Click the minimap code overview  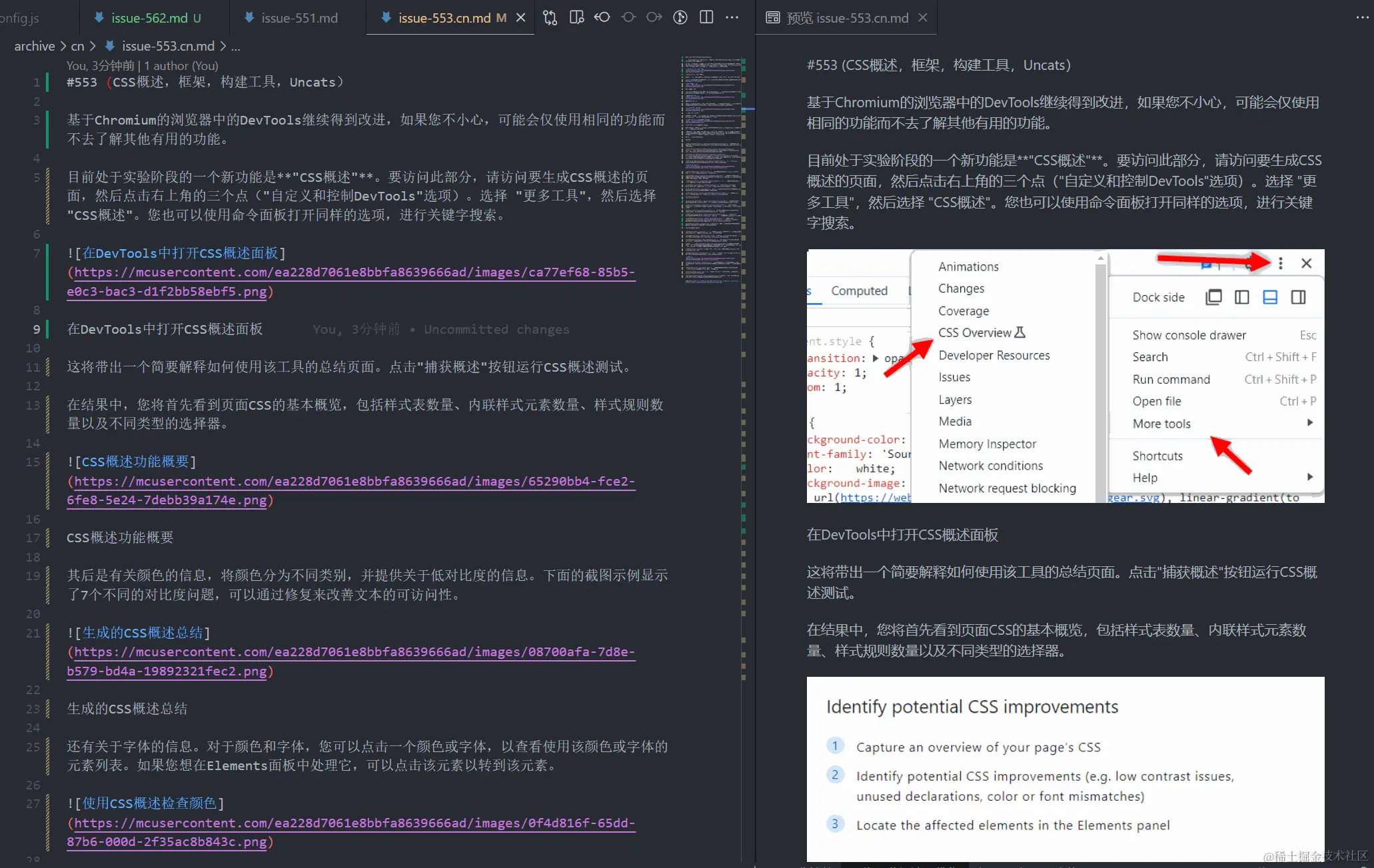click(x=712, y=170)
